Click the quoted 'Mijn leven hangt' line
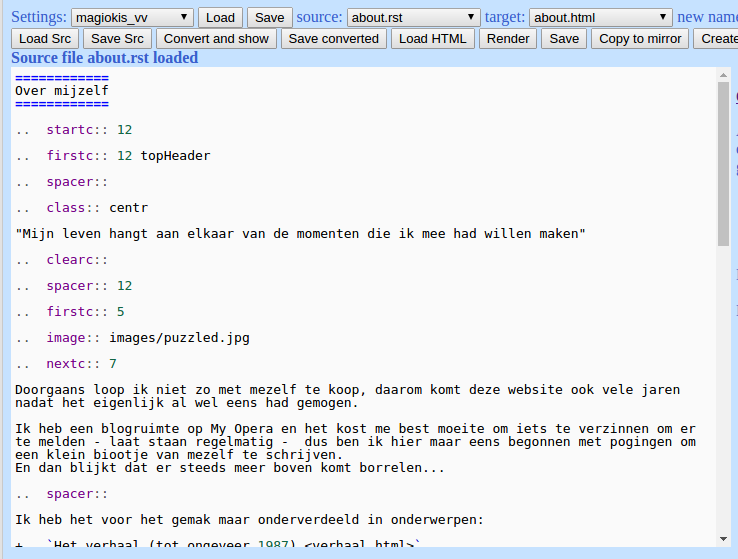The height and width of the screenshot is (559, 738). tap(300, 234)
